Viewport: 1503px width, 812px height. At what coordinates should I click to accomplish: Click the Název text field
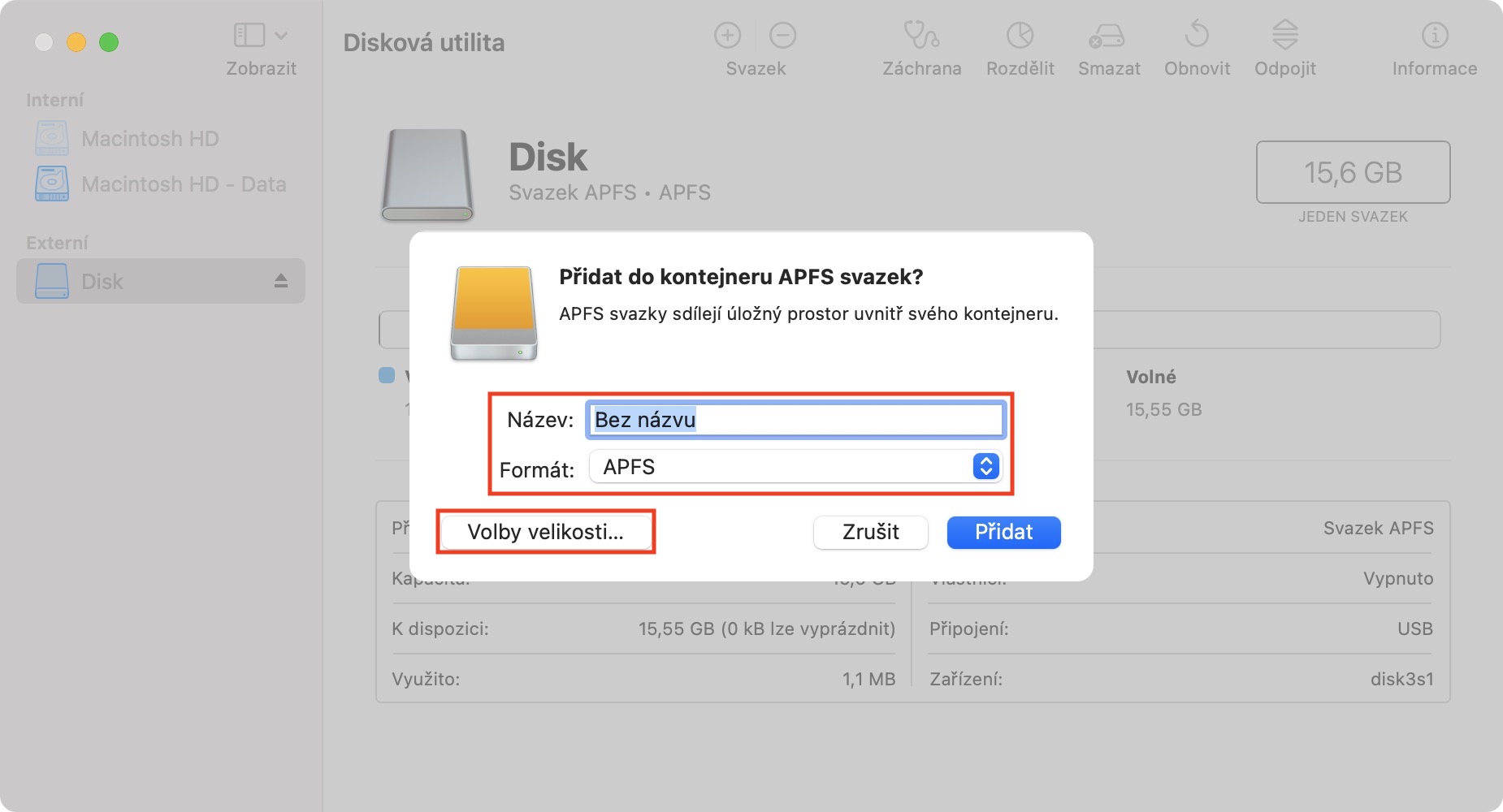(795, 420)
